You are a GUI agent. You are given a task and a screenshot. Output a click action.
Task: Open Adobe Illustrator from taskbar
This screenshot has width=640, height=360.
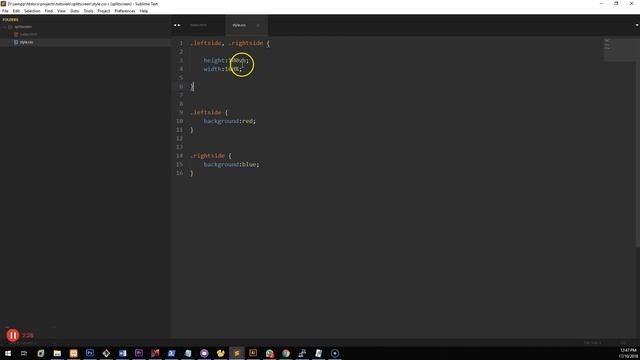[253, 353]
